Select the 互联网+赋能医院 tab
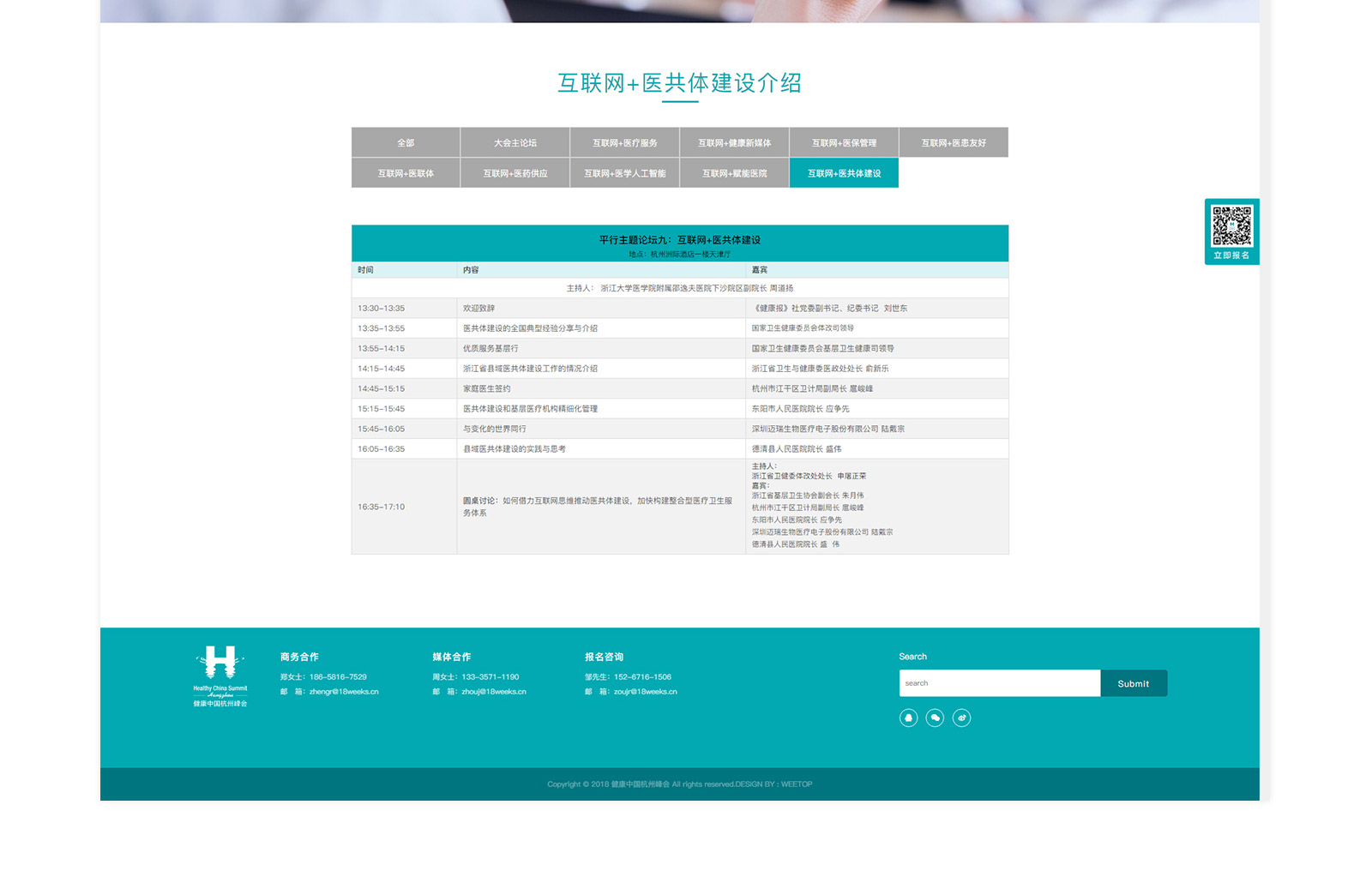The image size is (1372, 889). [734, 173]
